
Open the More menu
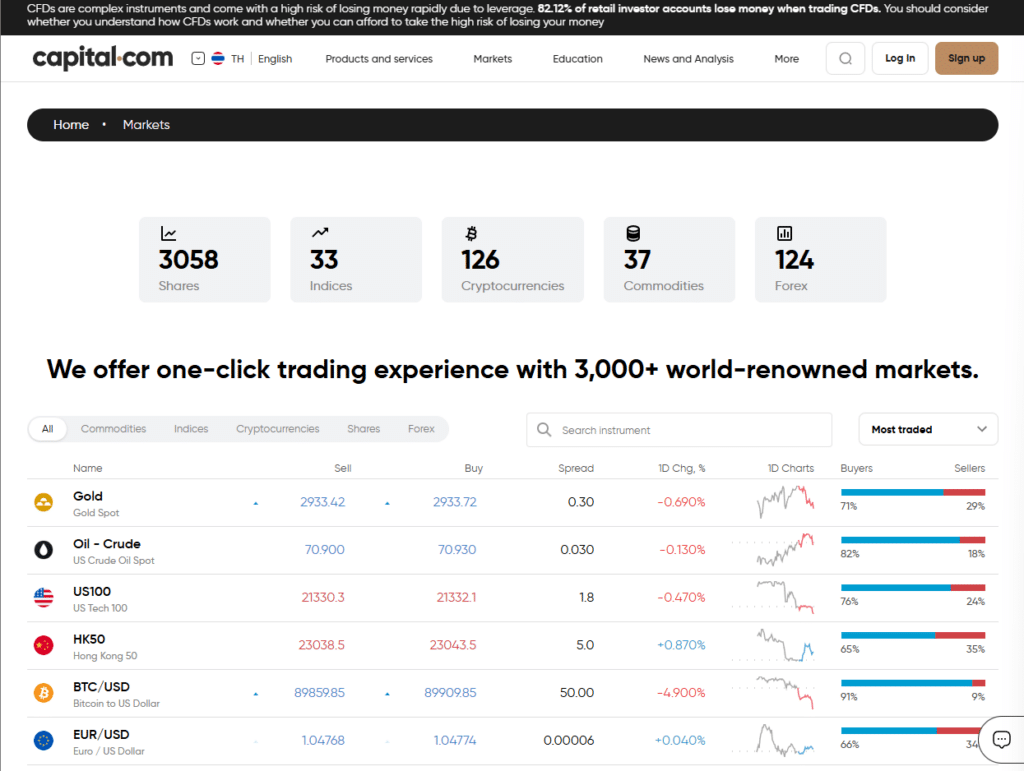tap(786, 59)
